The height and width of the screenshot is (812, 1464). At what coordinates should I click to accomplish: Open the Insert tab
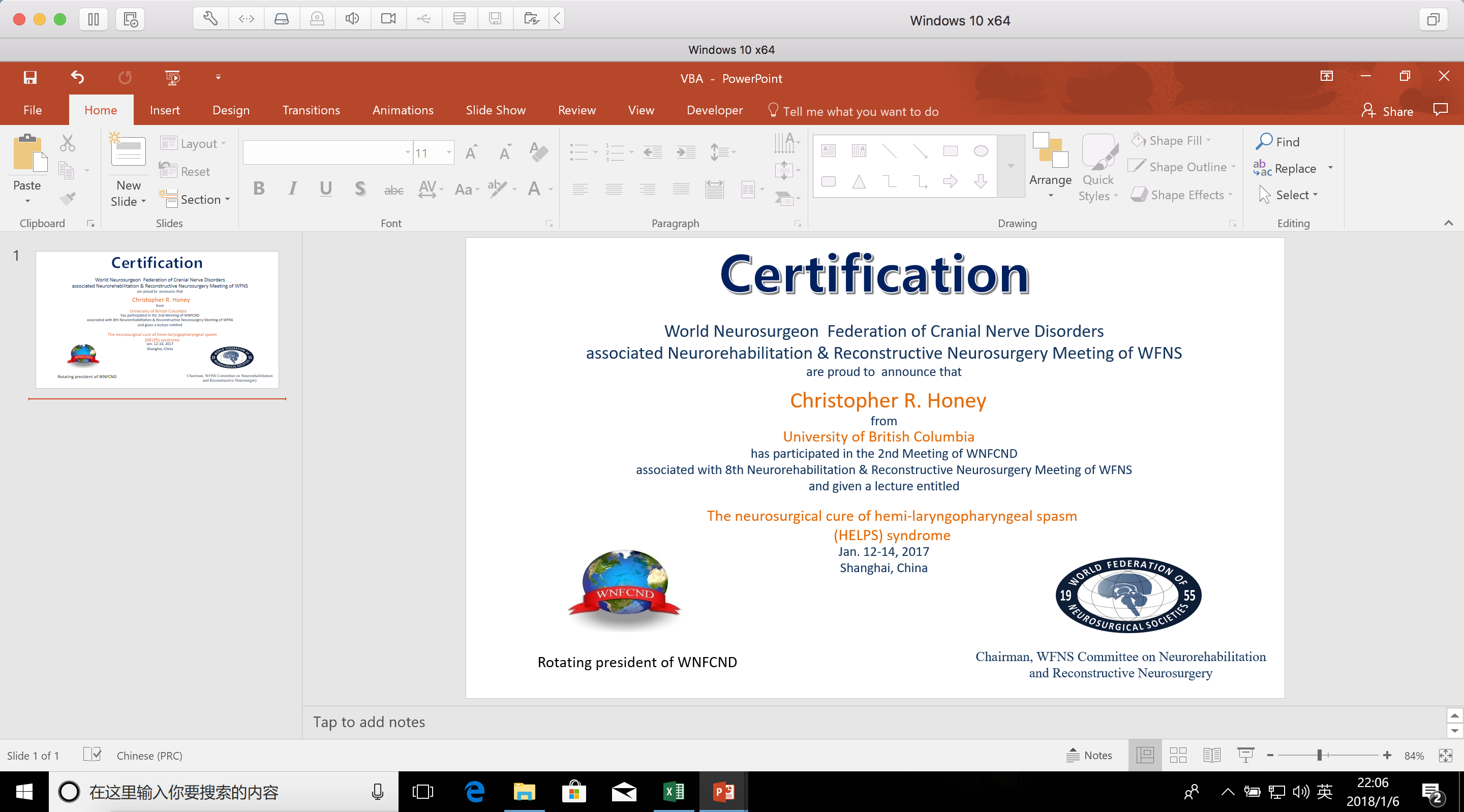coord(165,110)
